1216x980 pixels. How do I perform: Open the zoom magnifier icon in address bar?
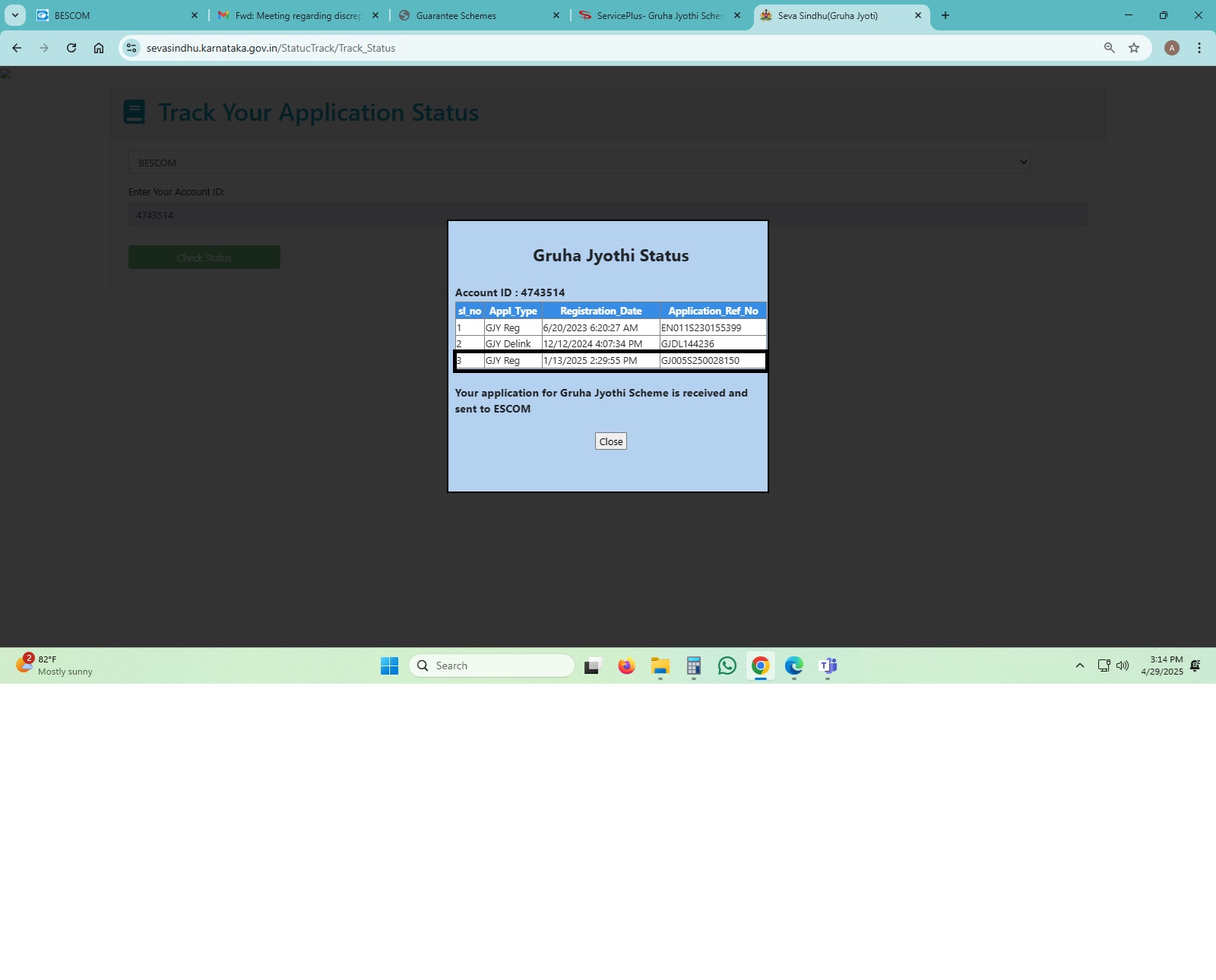pyautogui.click(x=1110, y=48)
